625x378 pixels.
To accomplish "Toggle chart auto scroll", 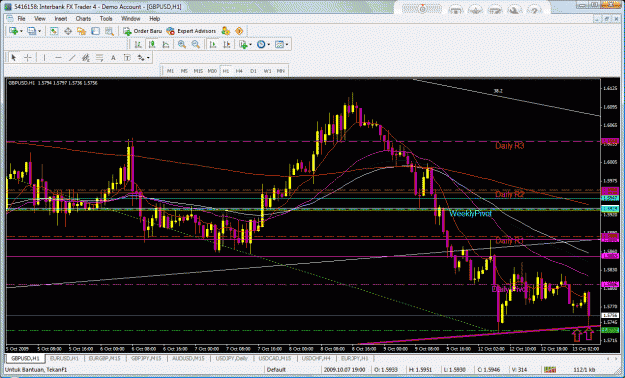I will pos(213,45).
